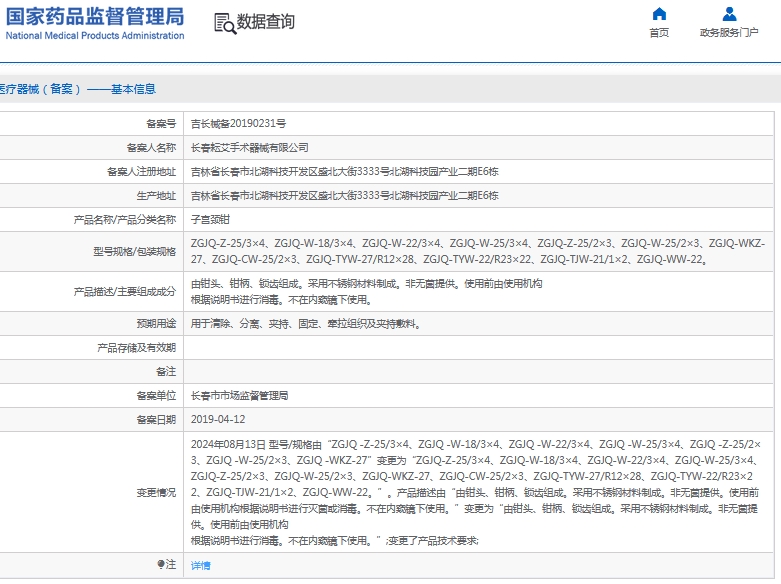Click the 备案日期 row label

156,420
